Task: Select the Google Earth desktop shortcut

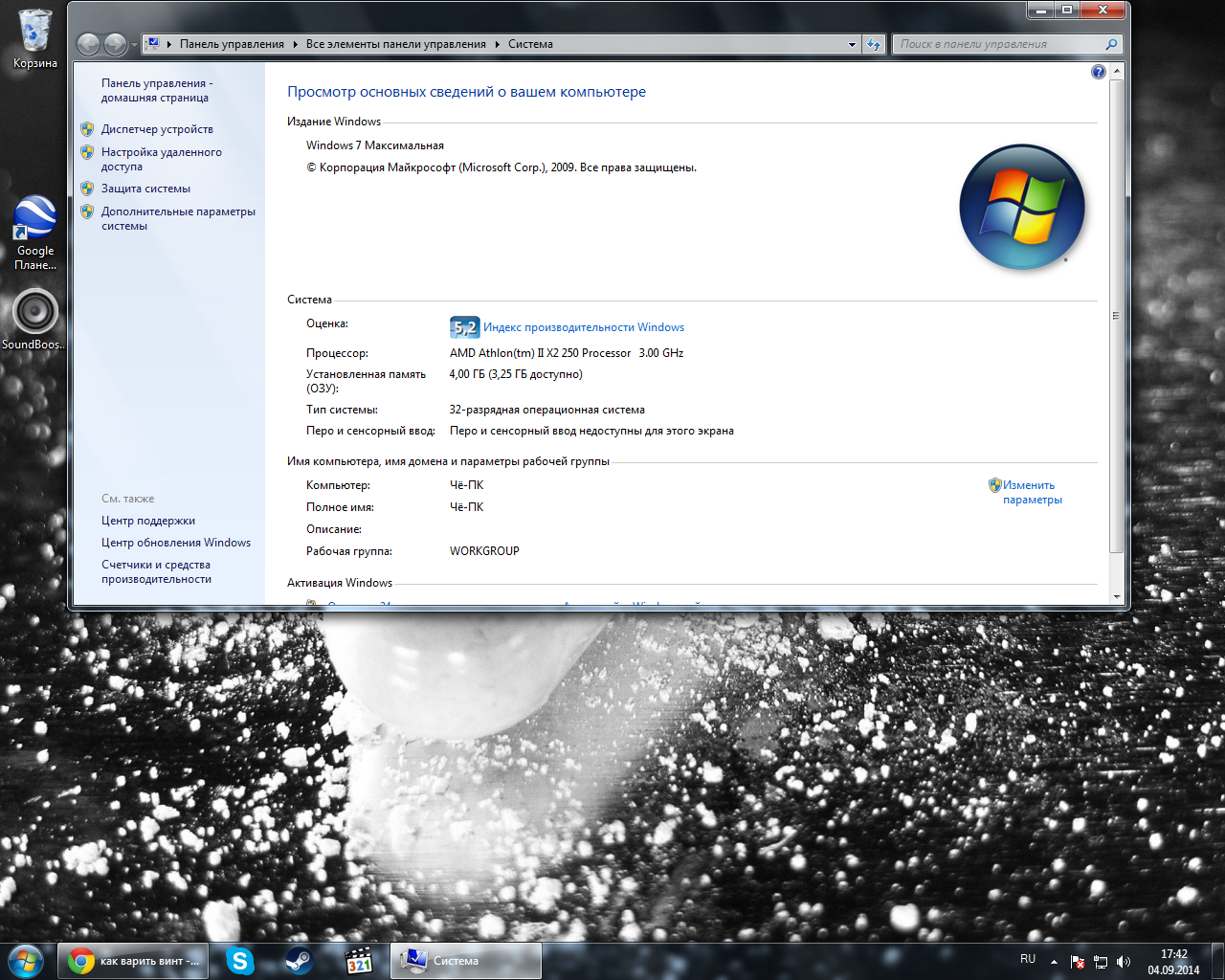Action: pyautogui.click(x=35, y=233)
